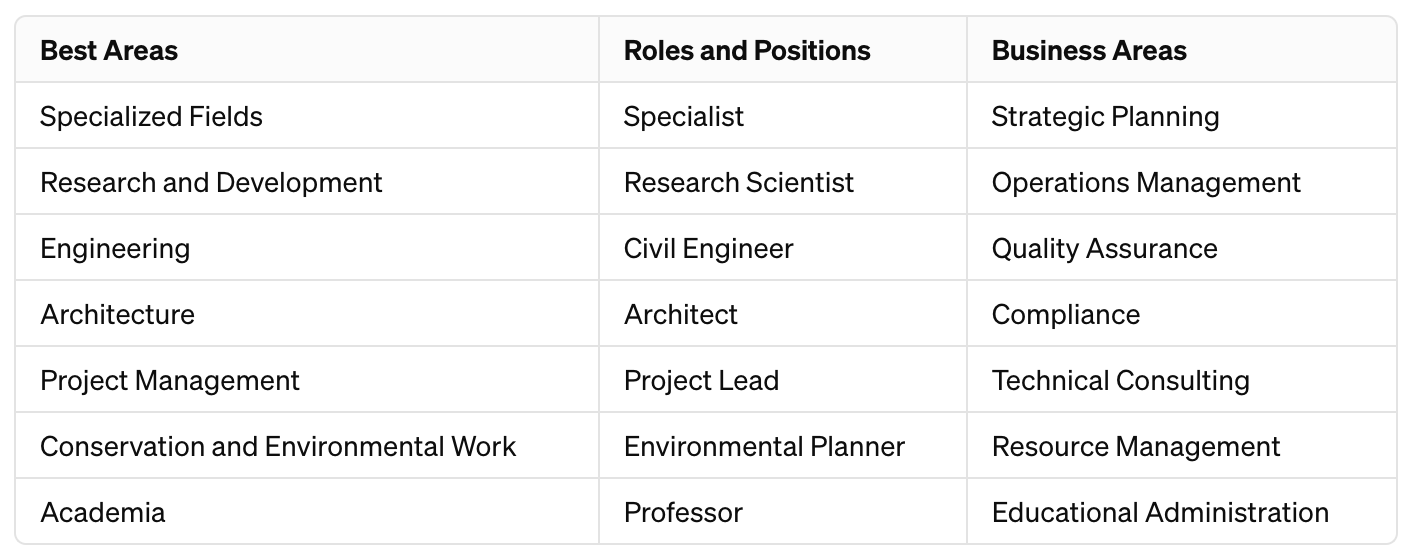Click the Roles and Positions header
The width and height of the screenshot is (1412, 560).
747,51
